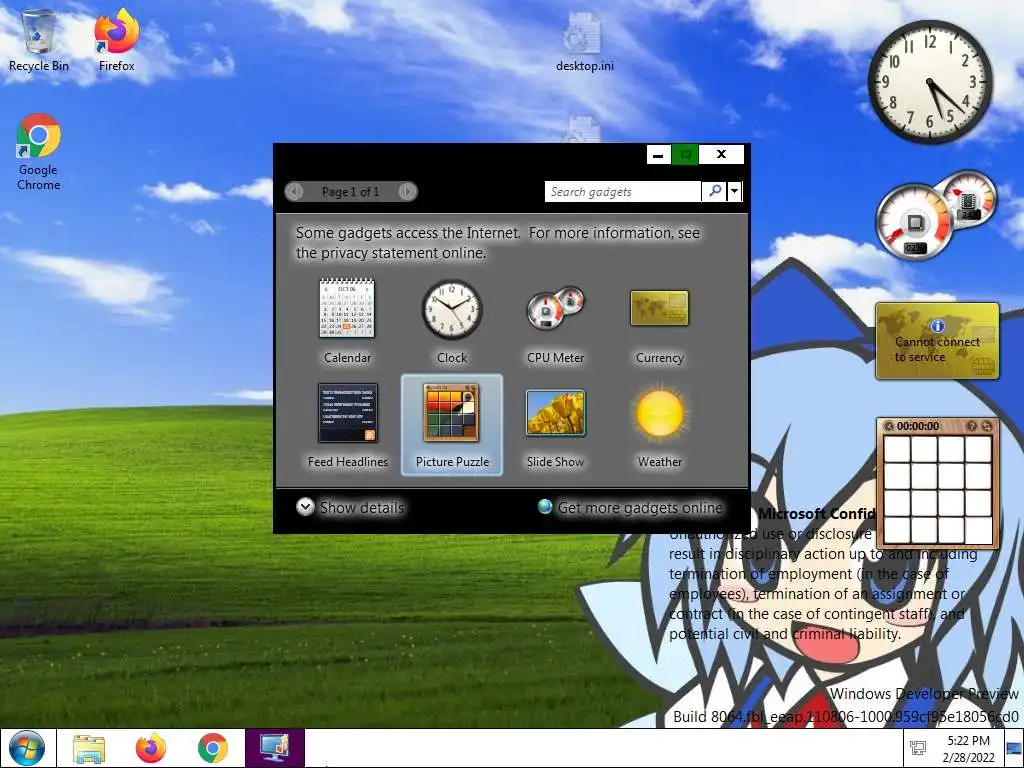Select Firefox desktop shortcut
The image size is (1024, 768).
117,40
